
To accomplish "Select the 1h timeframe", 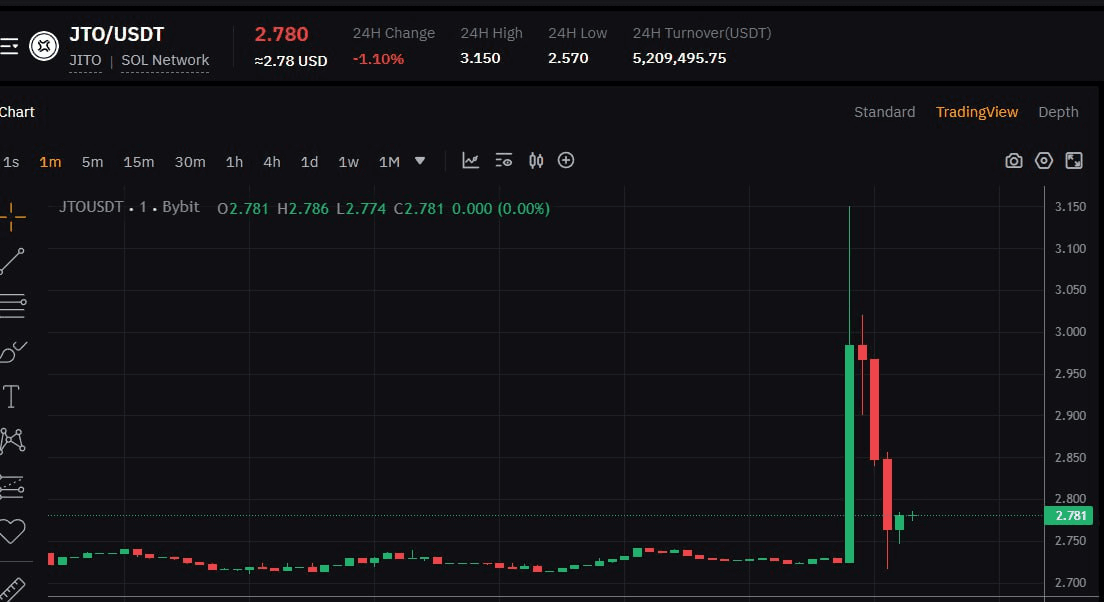I will (234, 162).
